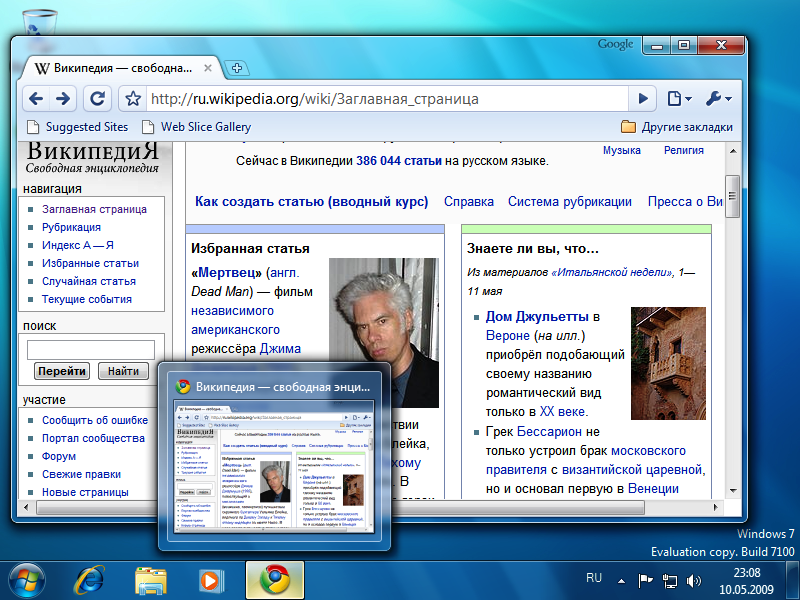The width and height of the screenshot is (800, 600).
Task: Open Как создать статью (вводный курс)
Action: 311,202
